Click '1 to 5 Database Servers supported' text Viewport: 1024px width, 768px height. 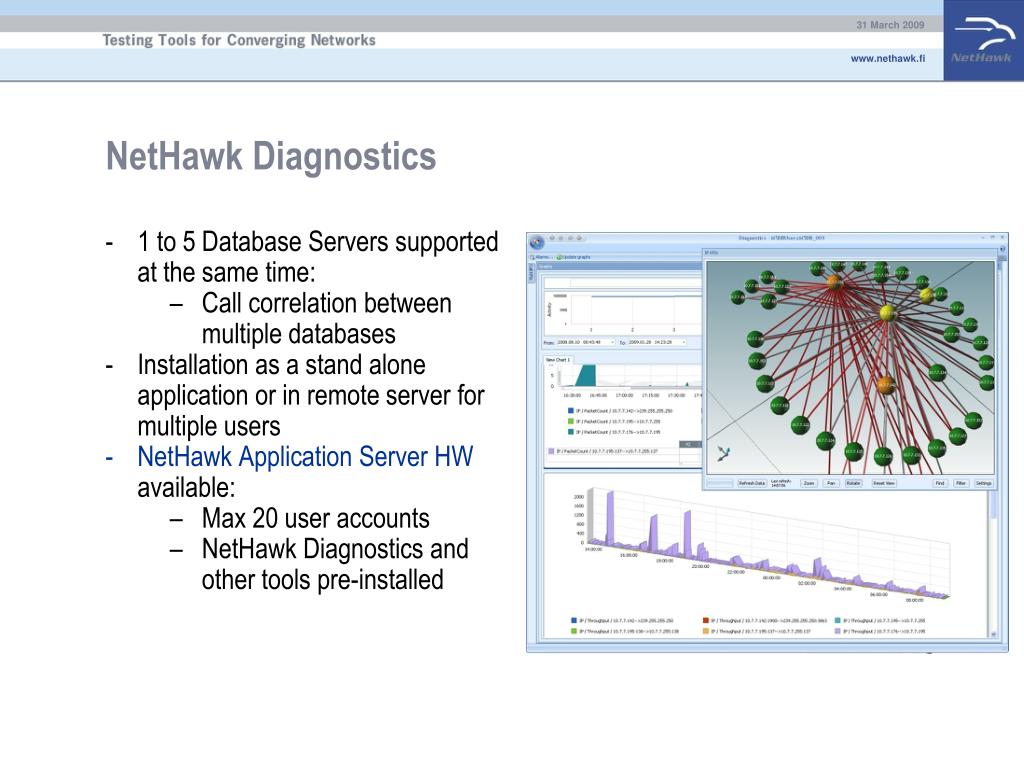point(318,242)
